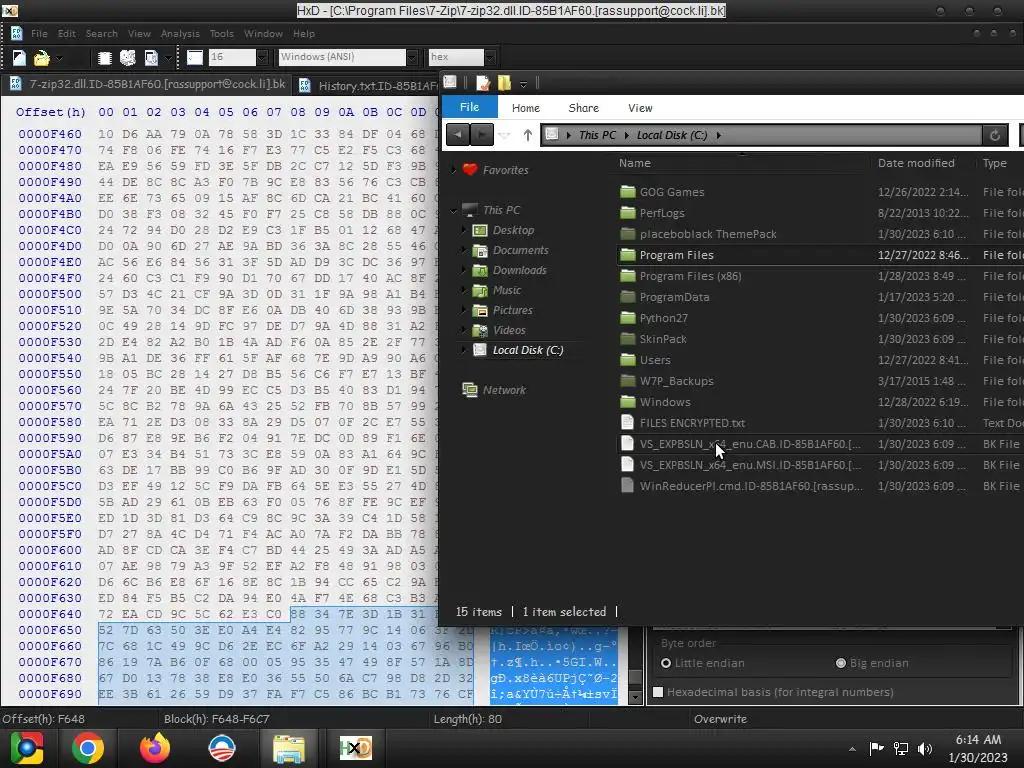Select Documents in navigation pane
1024x768 pixels.
(x=520, y=250)
